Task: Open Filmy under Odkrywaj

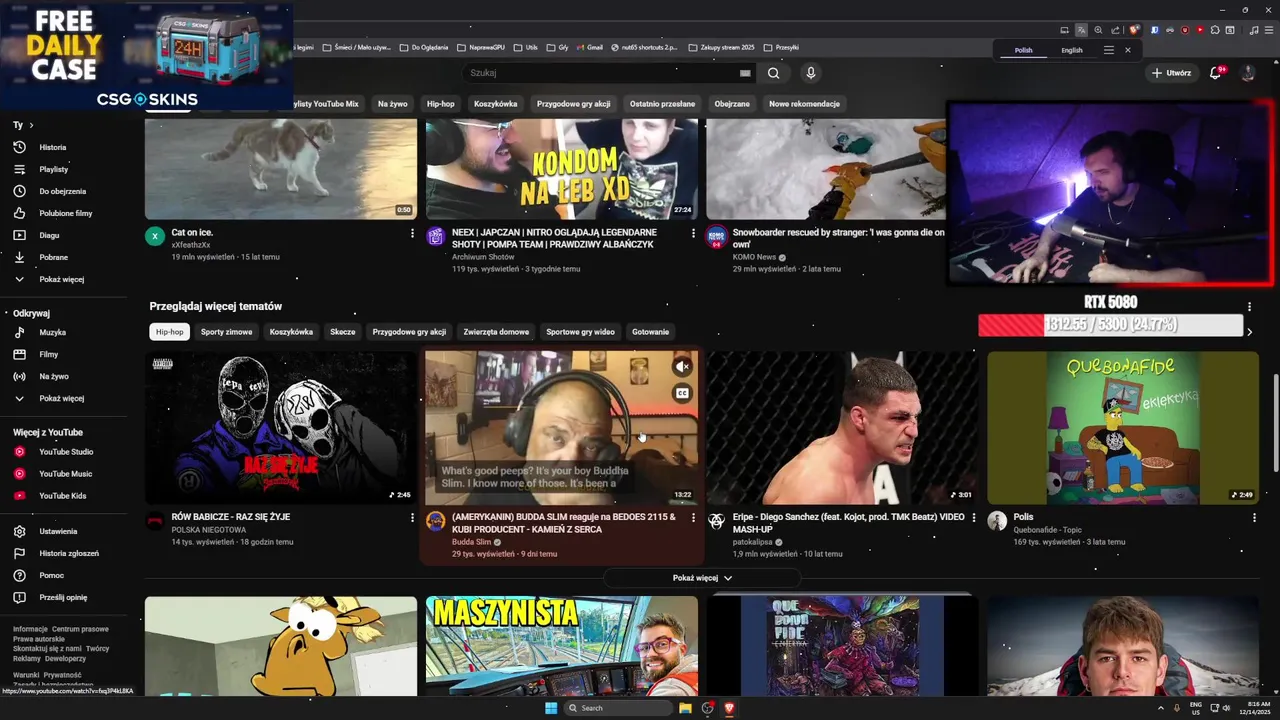Action: pos(48,354)
